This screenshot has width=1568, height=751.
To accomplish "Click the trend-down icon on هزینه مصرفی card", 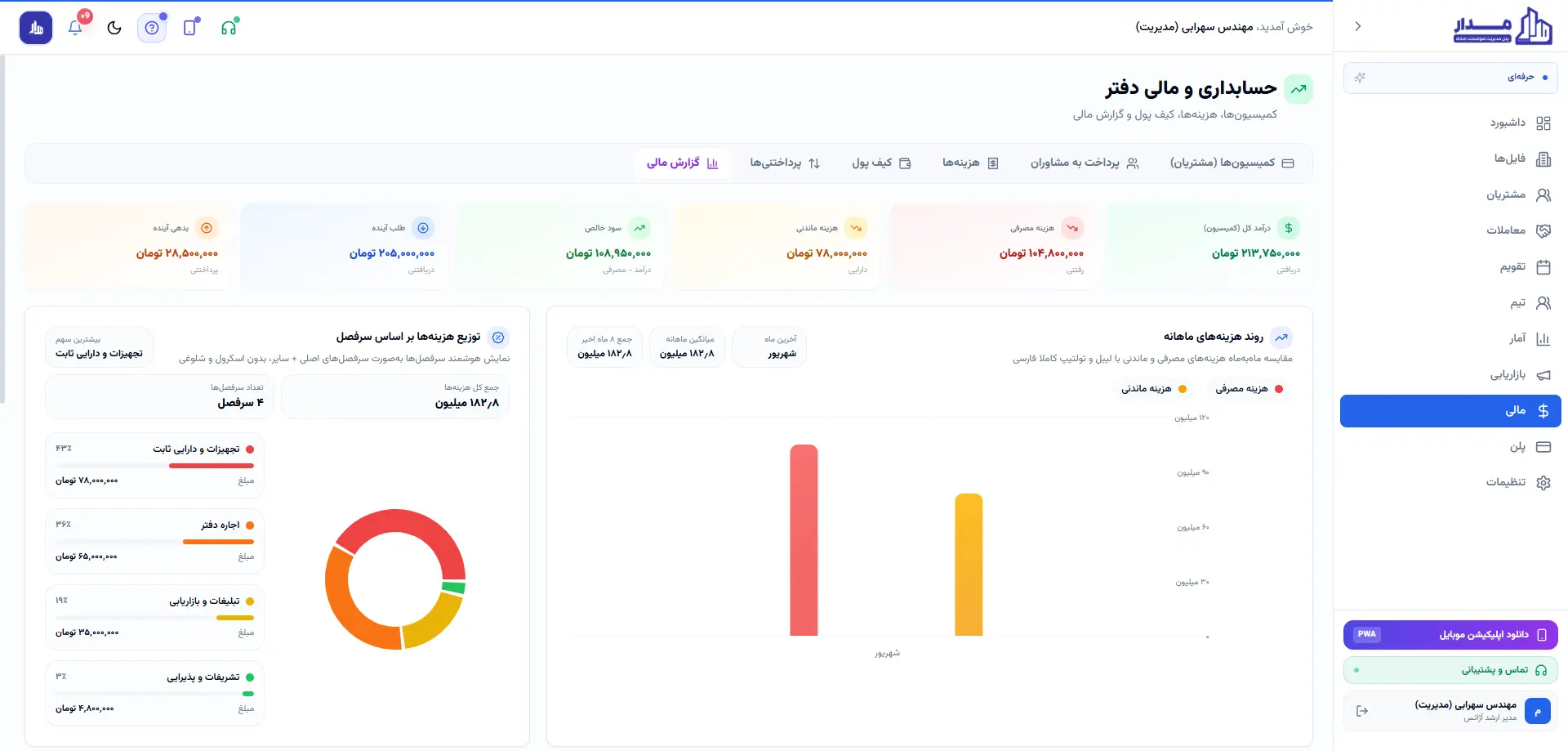I will point(1072,228).
